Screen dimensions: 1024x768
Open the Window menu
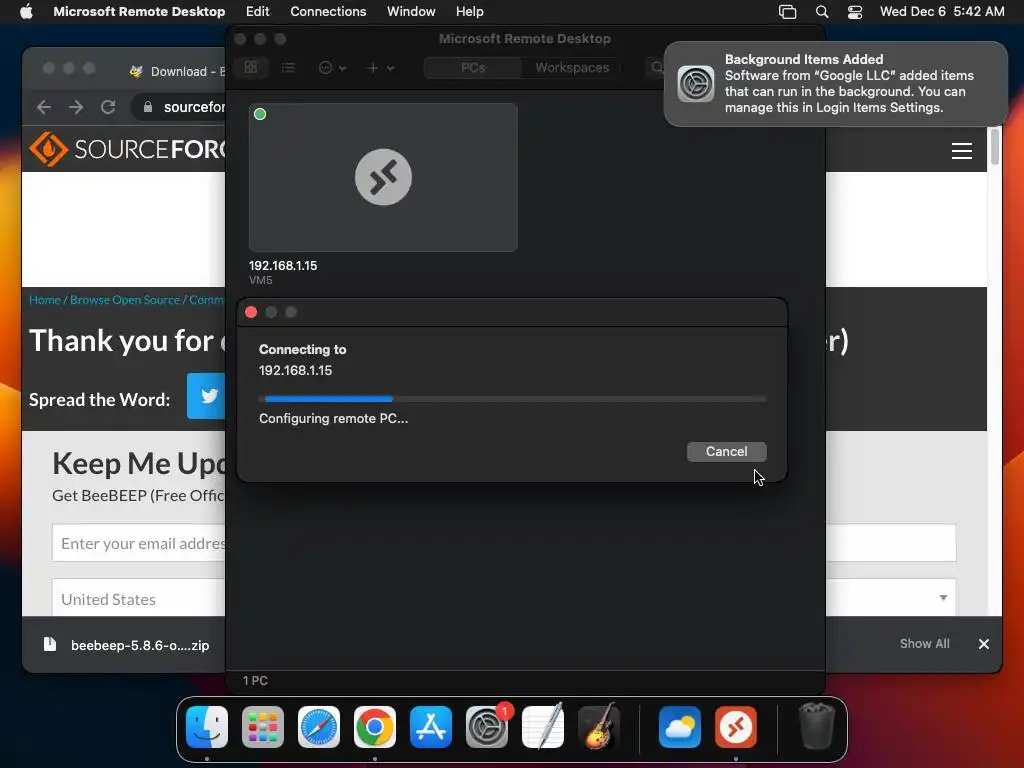coord(411,11)
